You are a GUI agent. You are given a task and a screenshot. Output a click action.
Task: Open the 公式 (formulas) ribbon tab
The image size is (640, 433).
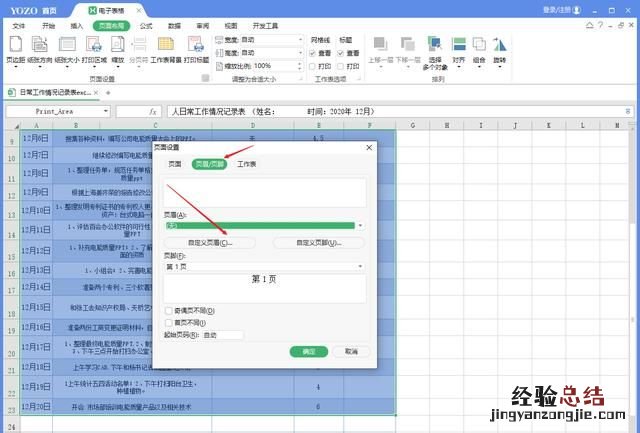point(146,24)
